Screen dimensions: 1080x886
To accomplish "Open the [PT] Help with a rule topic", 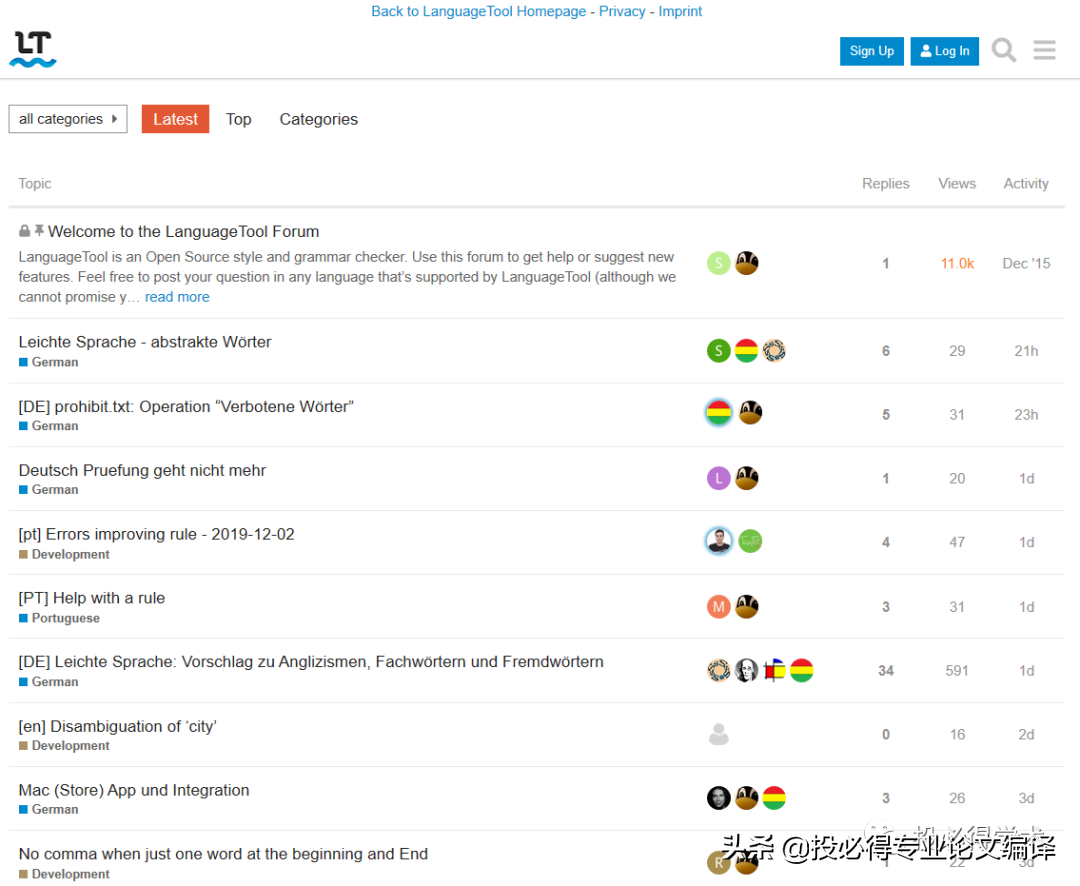I will pos(92,598).
